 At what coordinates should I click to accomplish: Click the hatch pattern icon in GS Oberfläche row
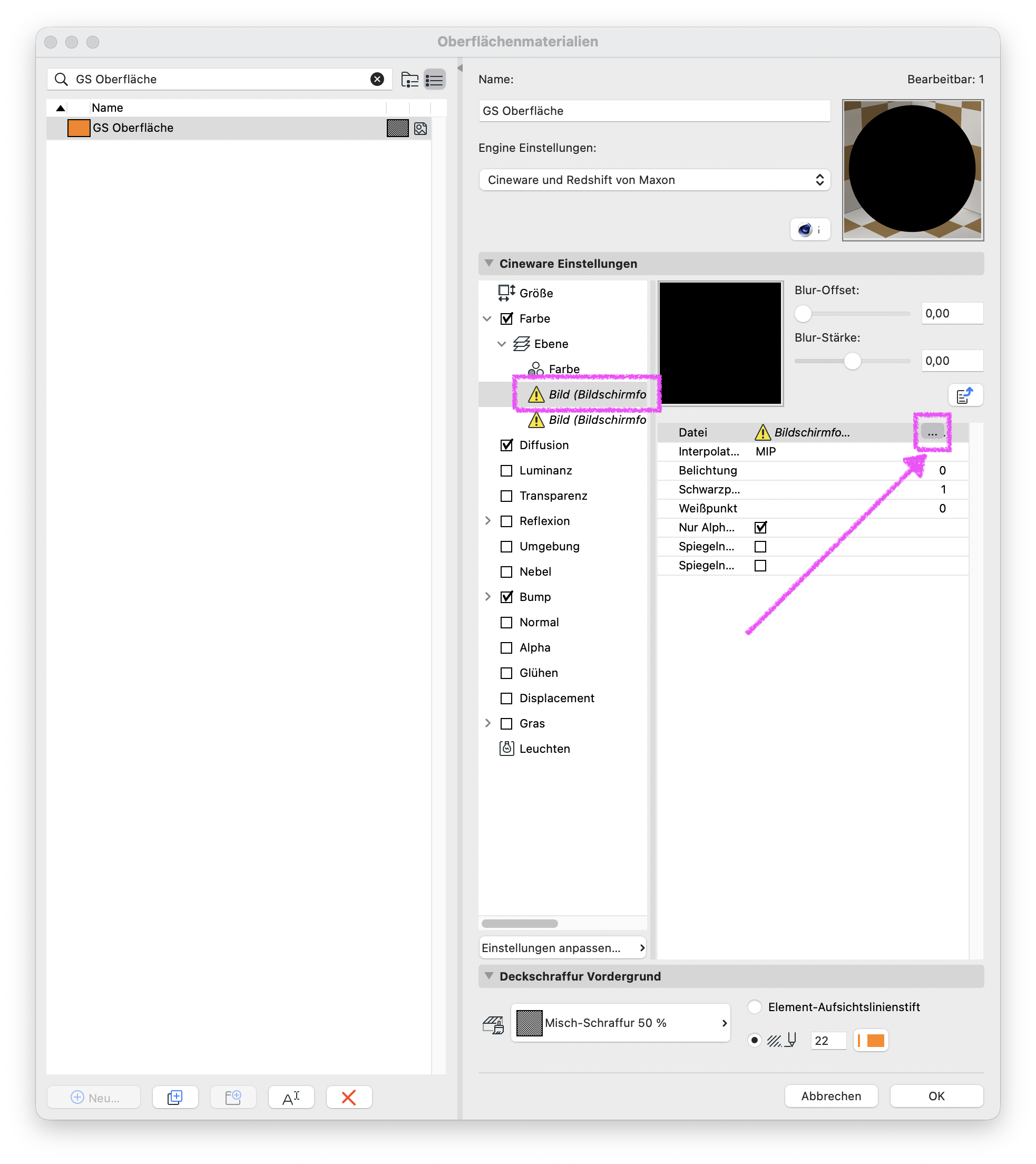[397, 128]
